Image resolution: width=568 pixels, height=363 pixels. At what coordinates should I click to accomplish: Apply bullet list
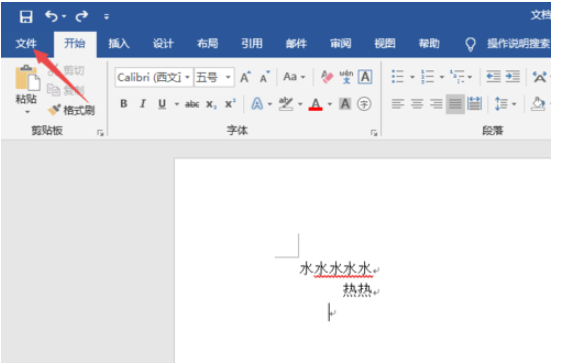(398, 77)
